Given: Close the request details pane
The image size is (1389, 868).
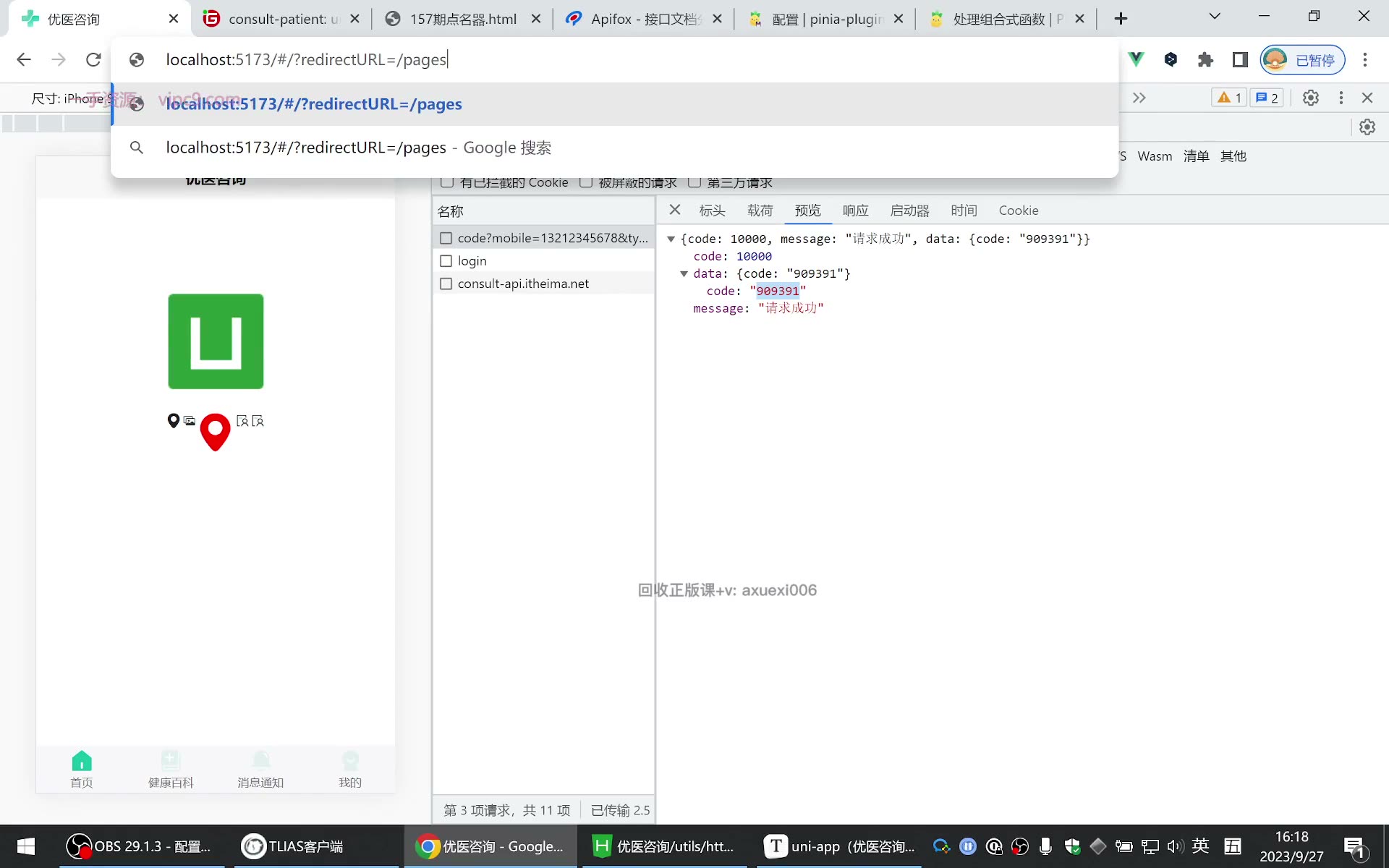Looking at the screenshot, I should (675, 210).
